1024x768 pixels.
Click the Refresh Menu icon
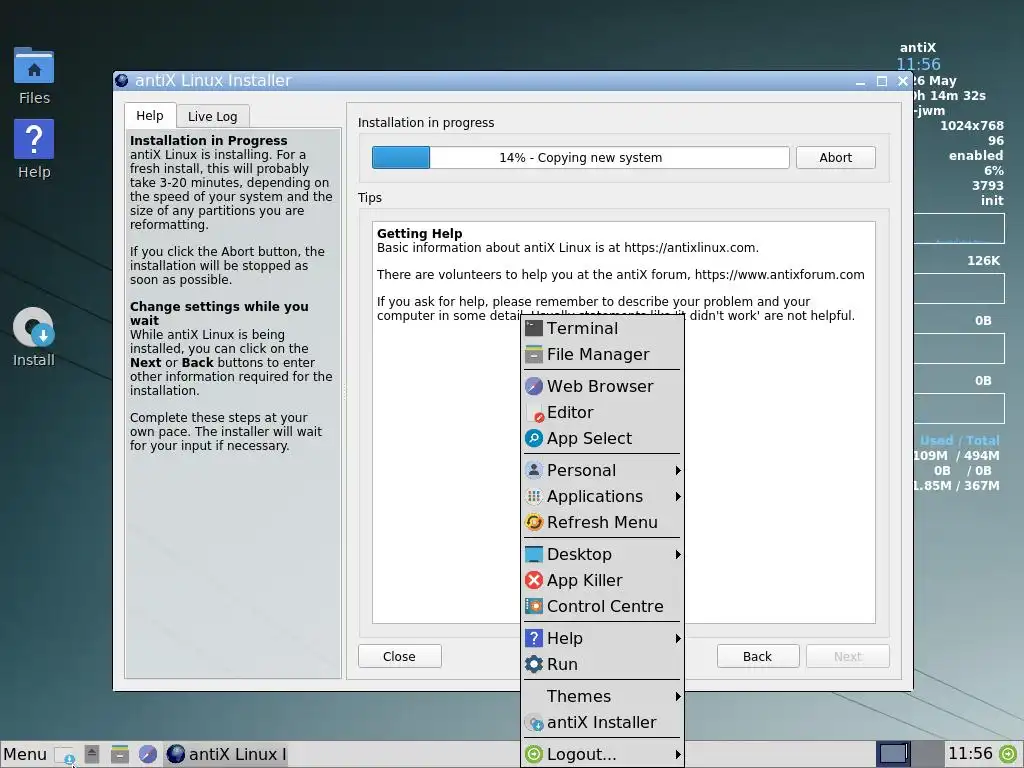pyautogui.click(x=534, y=523)
